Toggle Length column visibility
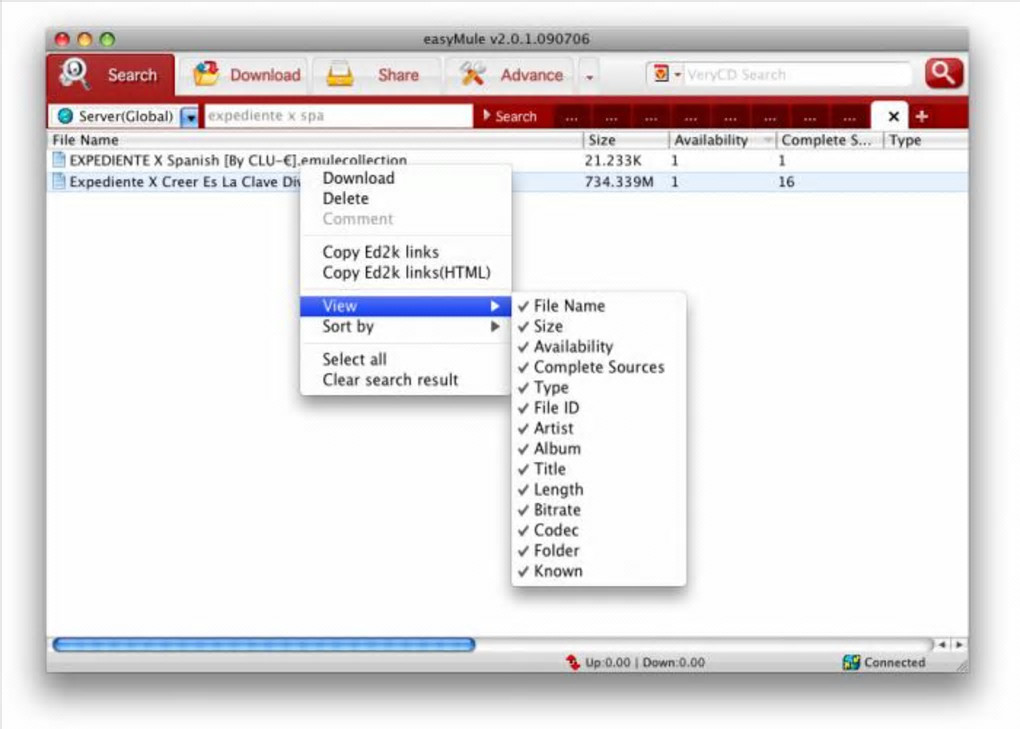 (599, 489)
